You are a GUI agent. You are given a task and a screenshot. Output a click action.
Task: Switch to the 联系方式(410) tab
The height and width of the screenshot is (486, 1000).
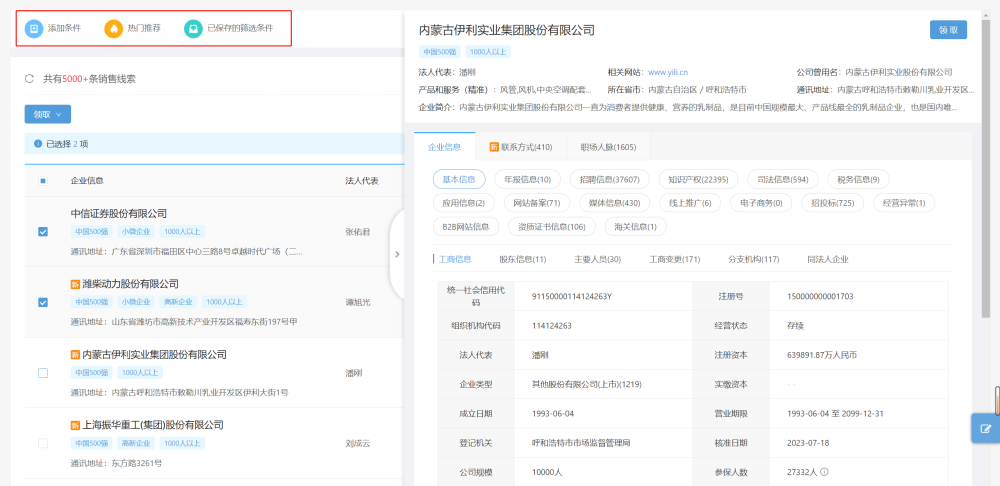pyautogui.click(x=520, y=147)
